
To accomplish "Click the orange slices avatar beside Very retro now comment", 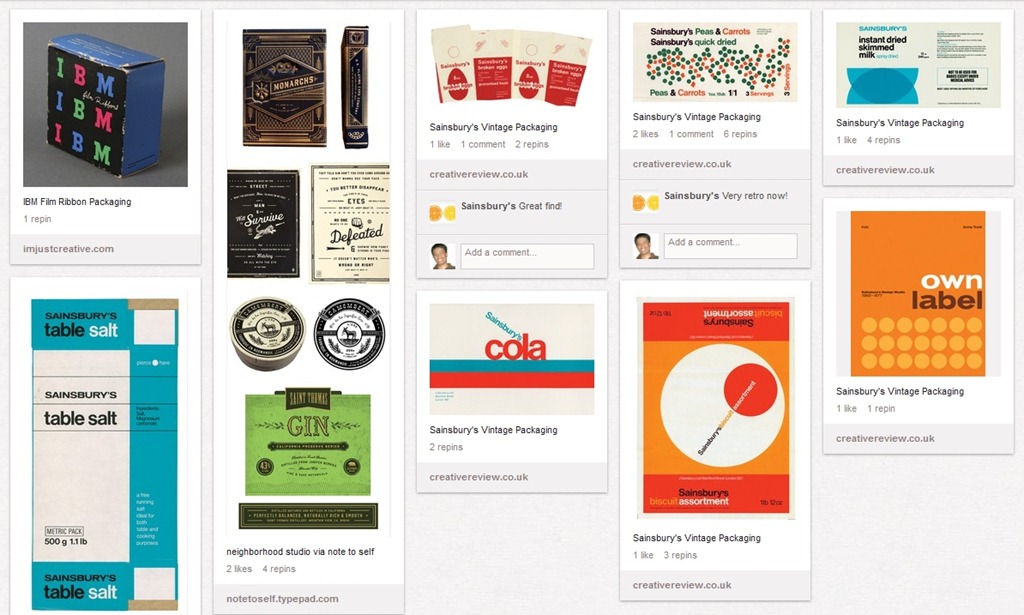I will 645,202.
